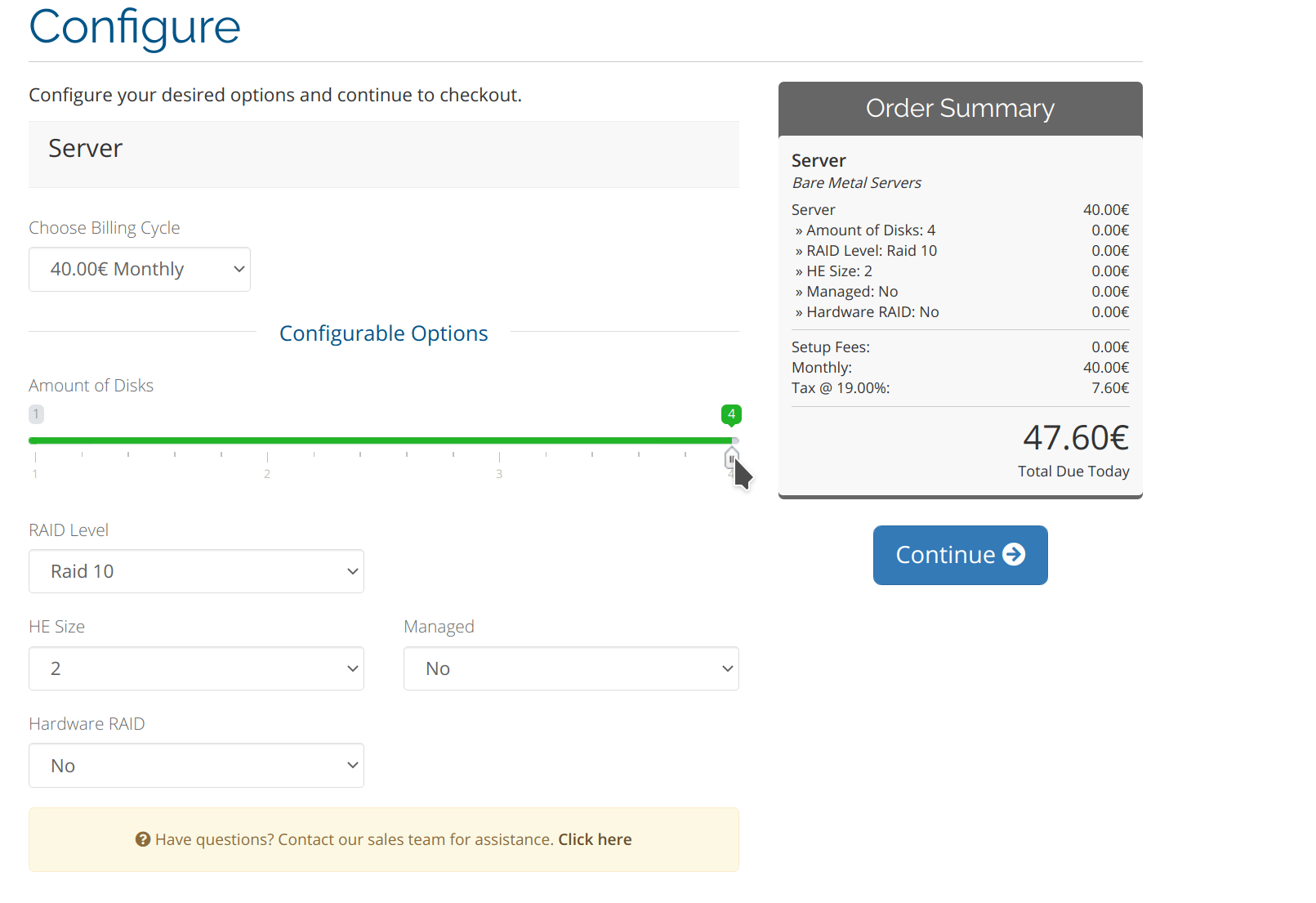Set disk slider to tick mark 3
Screen dimensions: 1316x903
499,456
